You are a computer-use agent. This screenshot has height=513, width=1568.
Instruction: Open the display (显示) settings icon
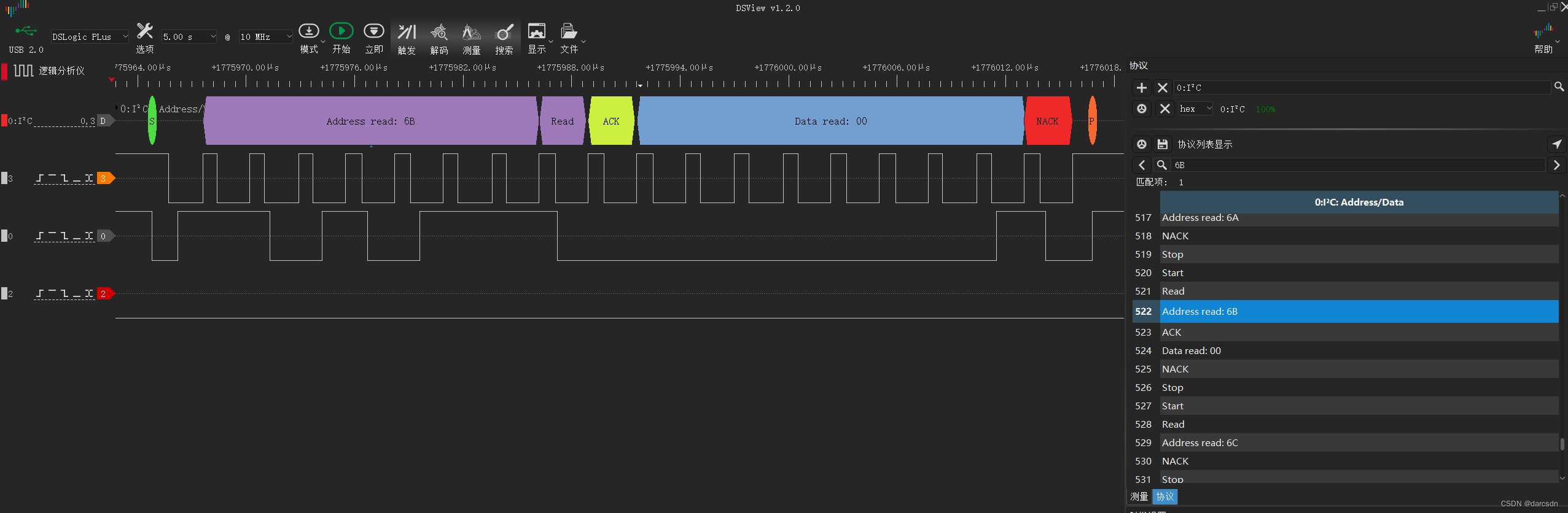pyautogui.click(x=536, y=31)
